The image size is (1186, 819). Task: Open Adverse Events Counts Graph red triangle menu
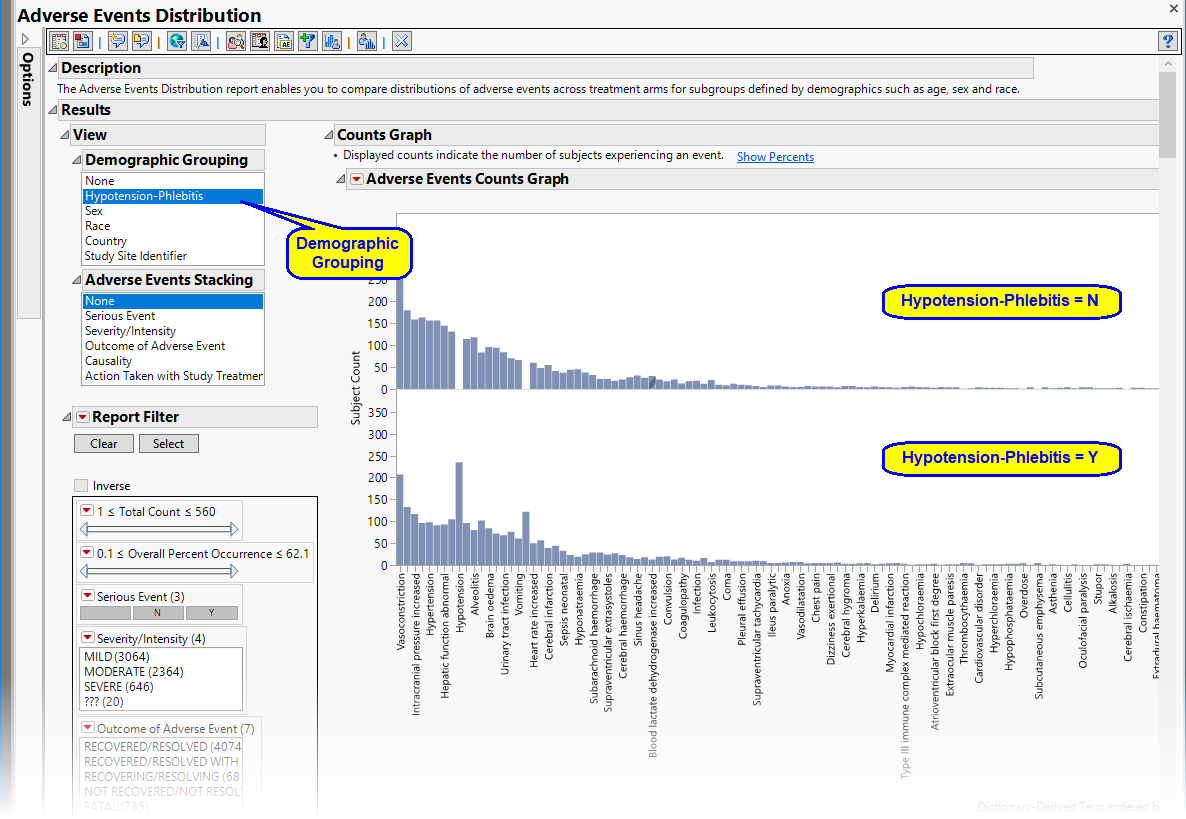[356, 179]
